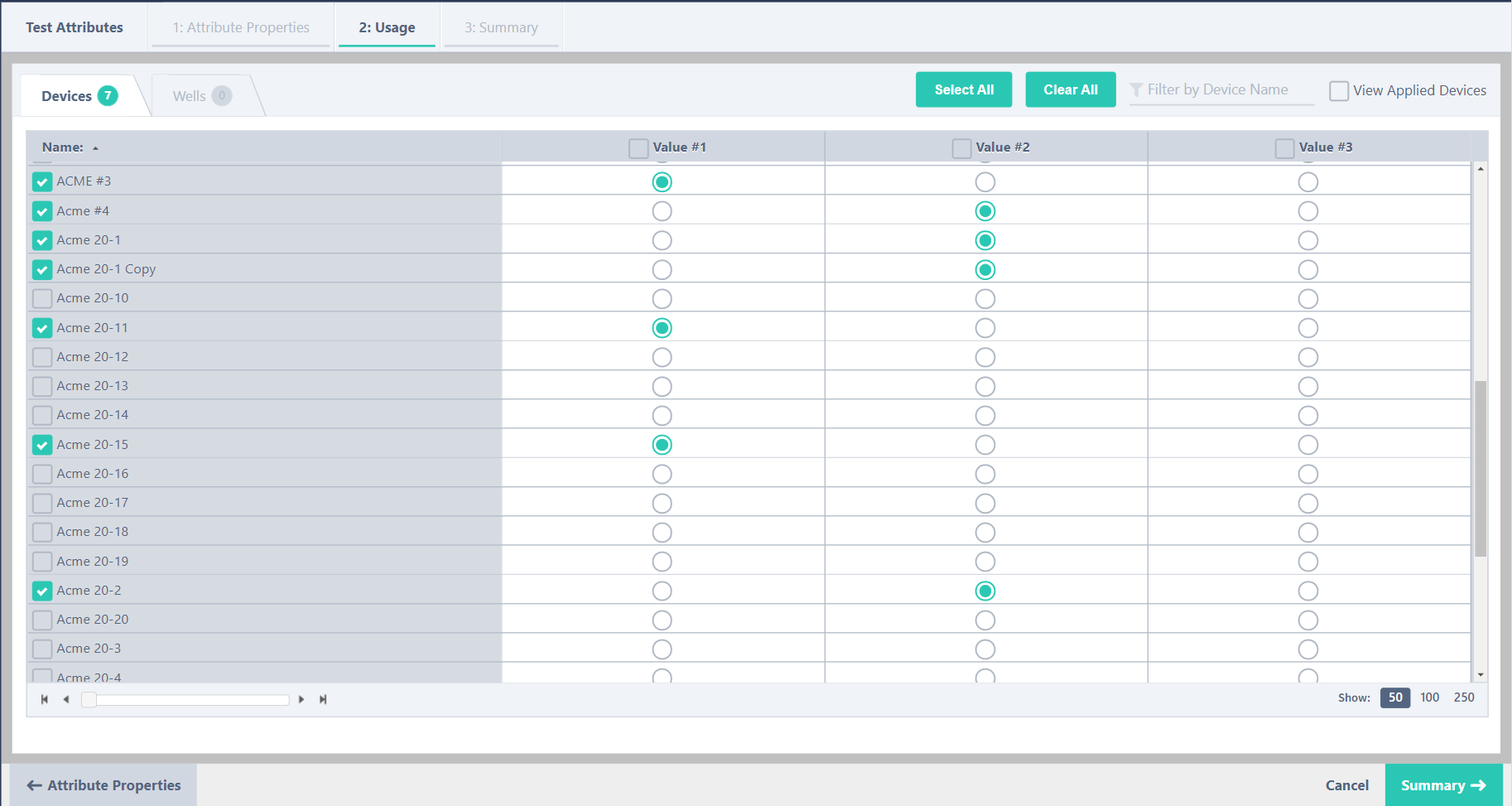Select Value #3 radio for Acme 20-19

coord(1308,562)
